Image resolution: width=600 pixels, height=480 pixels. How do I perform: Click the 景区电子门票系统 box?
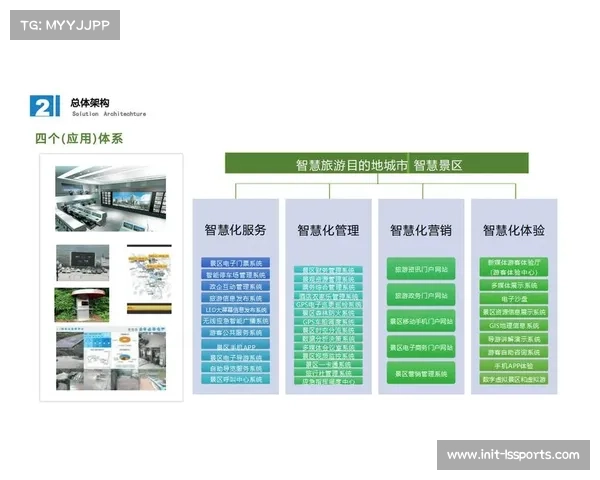point(236,263)
